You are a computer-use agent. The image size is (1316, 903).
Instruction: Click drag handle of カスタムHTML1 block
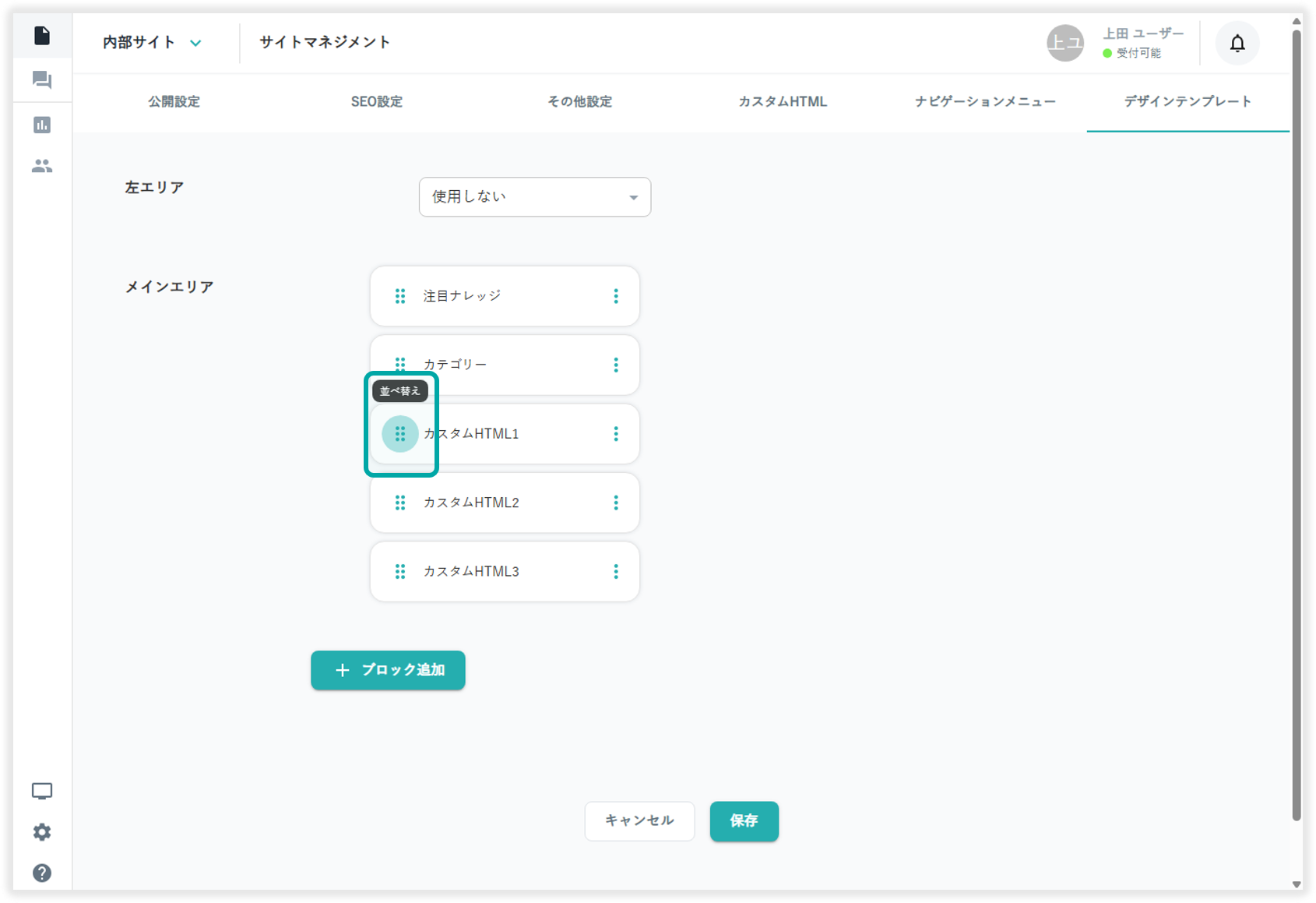(400, 434)
